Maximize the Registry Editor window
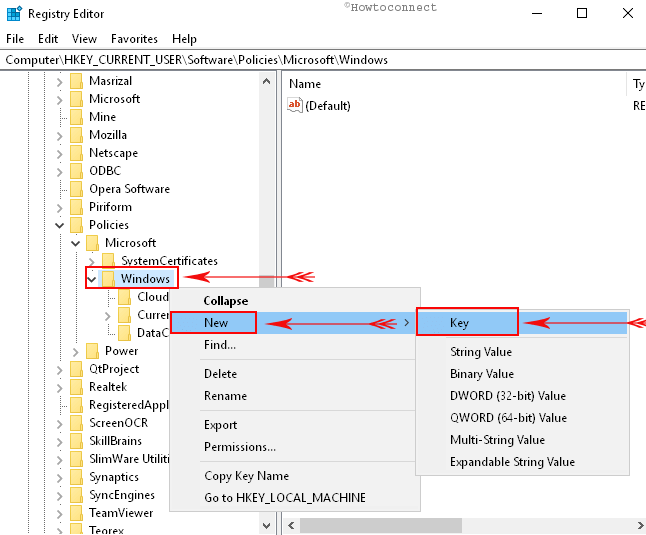 [582, 14]
